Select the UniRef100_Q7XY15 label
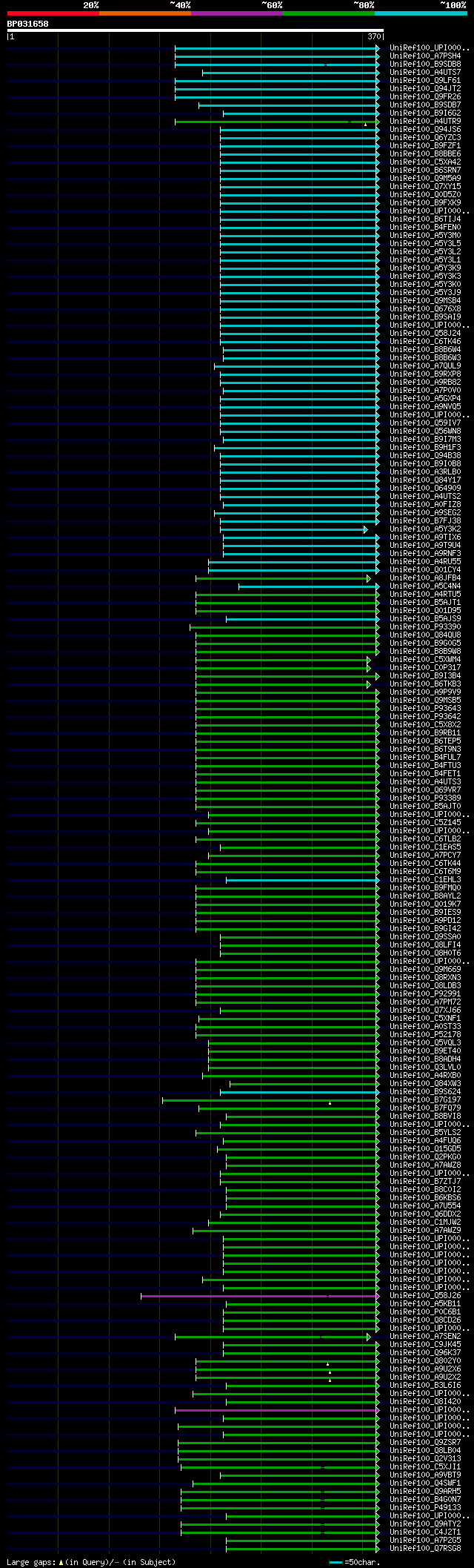This screenshot has width=474, height=1568. [x=425, y=186]
